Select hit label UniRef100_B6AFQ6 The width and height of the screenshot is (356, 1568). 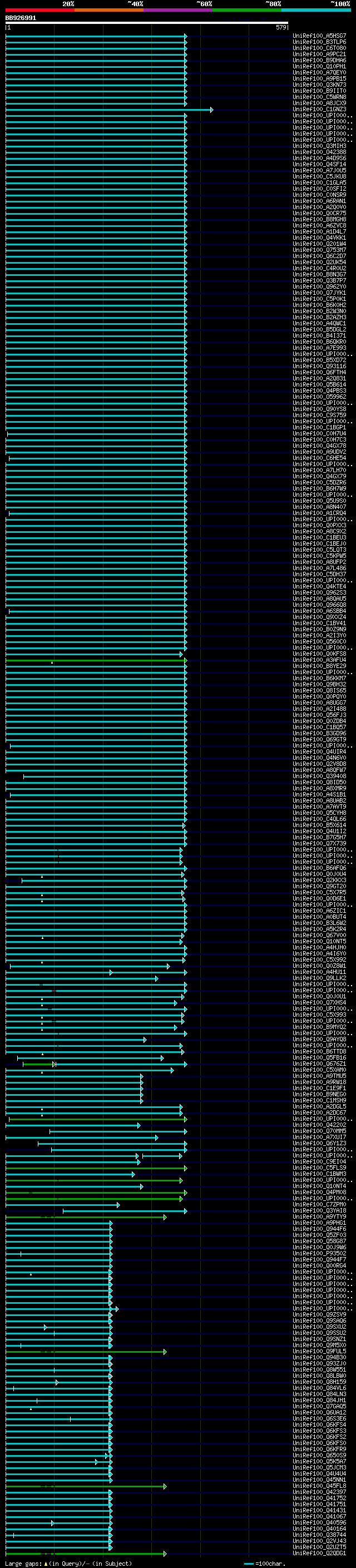(319, 868)
